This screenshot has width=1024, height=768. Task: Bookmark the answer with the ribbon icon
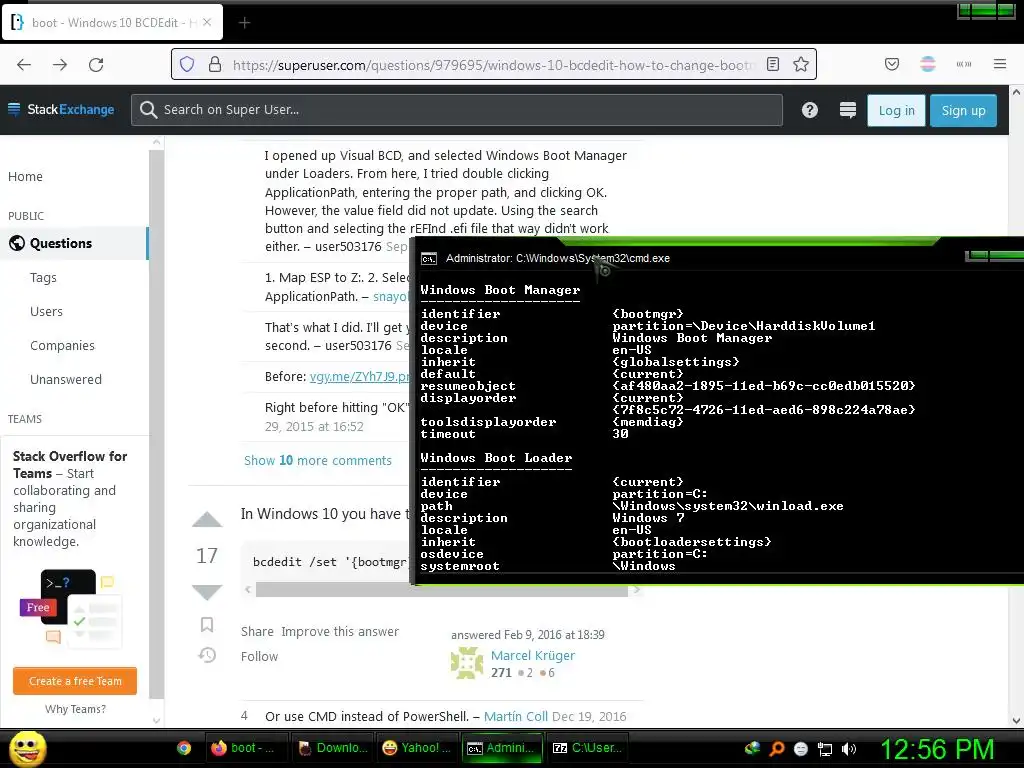207,624
